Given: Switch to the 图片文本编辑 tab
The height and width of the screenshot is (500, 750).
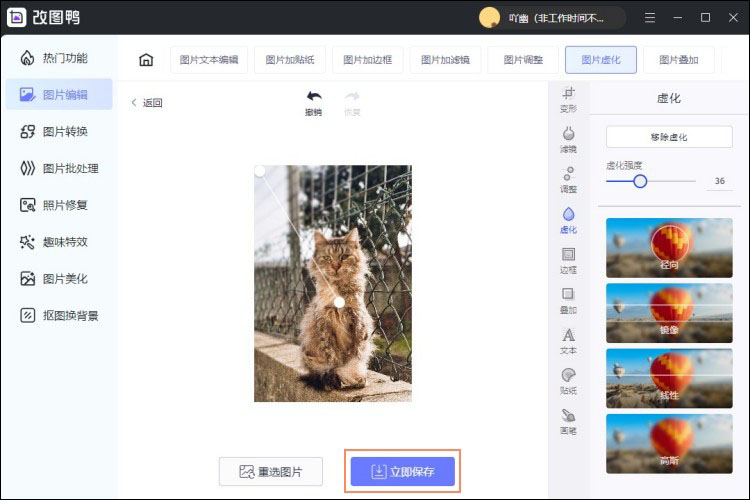Looking at the screenshot, I should pyautogui.click(x=209, y=60).
